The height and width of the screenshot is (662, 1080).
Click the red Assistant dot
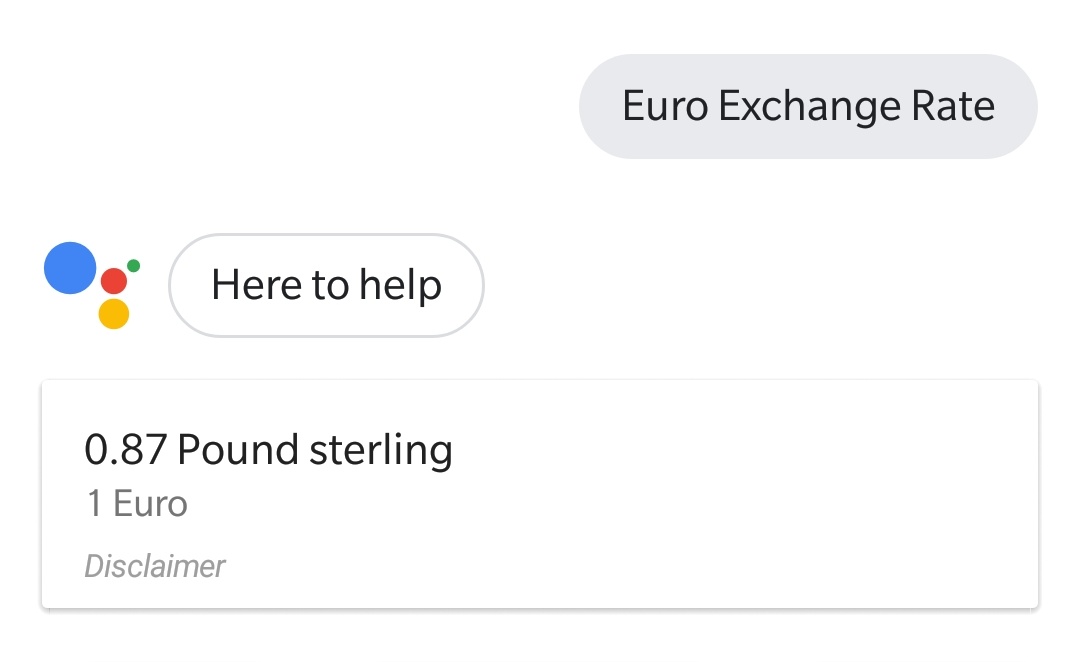click(114, 281)
